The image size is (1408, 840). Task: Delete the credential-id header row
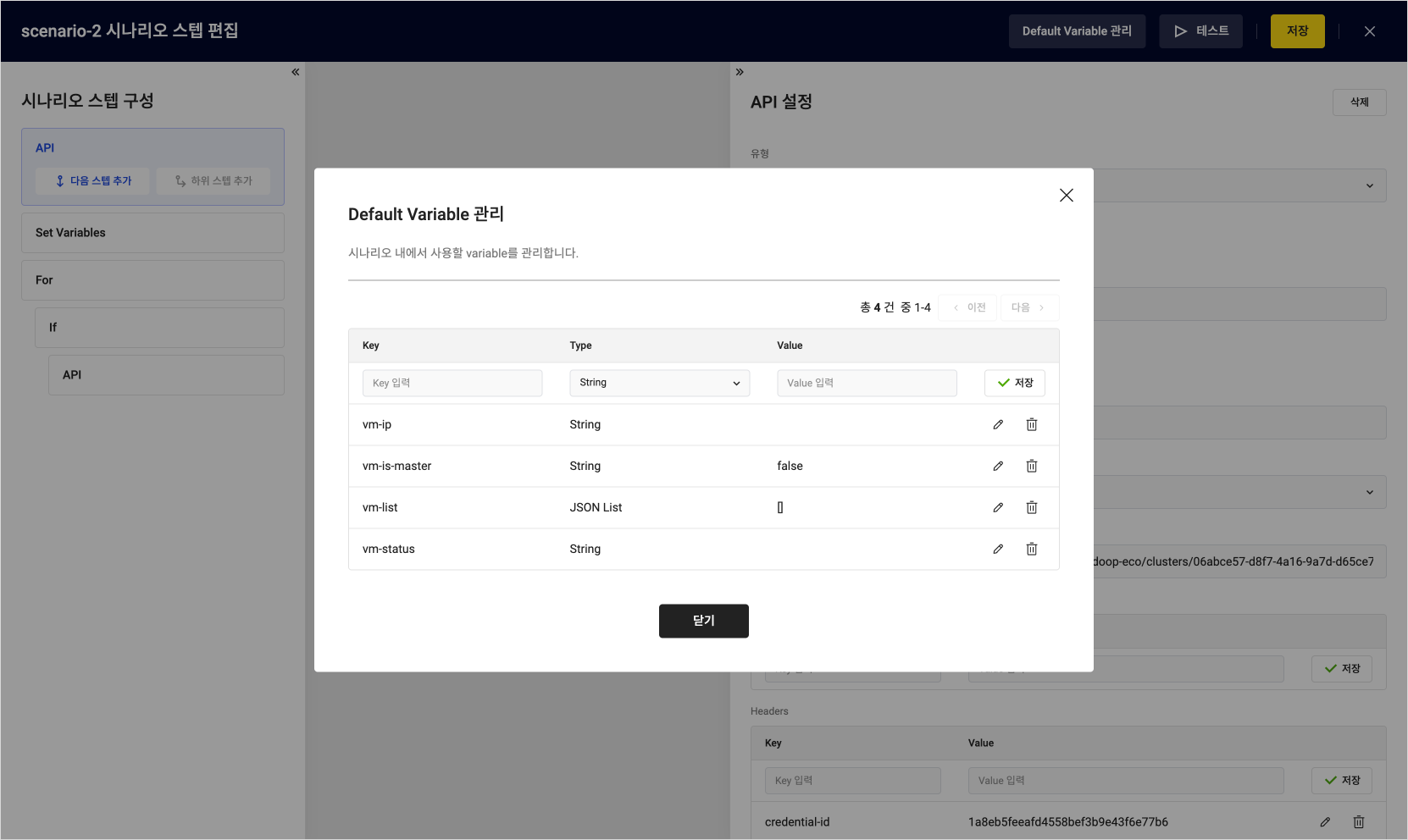[x=1359, y=822]
